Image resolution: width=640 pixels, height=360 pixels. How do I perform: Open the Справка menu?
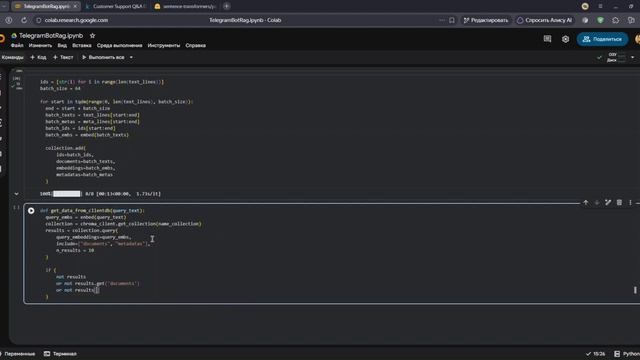pyautogui.click(x=196, y=46)
